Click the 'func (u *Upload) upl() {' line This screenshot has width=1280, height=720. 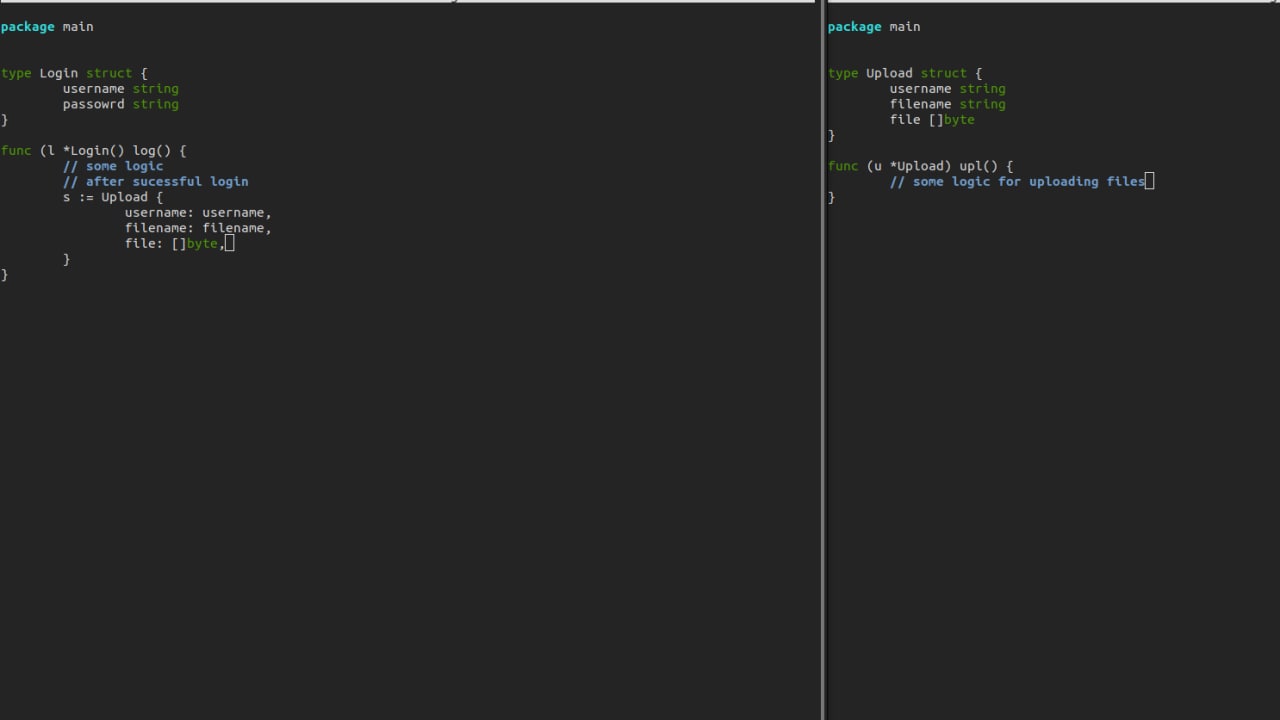pos(921,166)
